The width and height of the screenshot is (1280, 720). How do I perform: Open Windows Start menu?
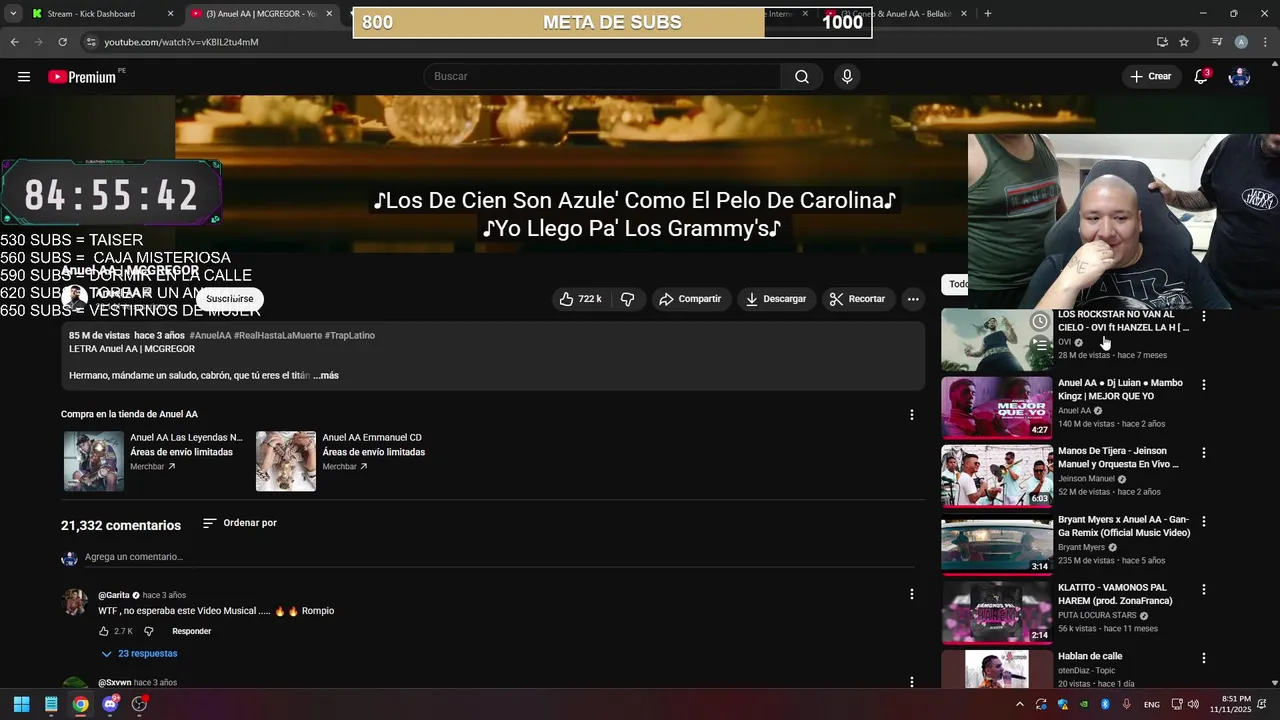tap(21, 704)
